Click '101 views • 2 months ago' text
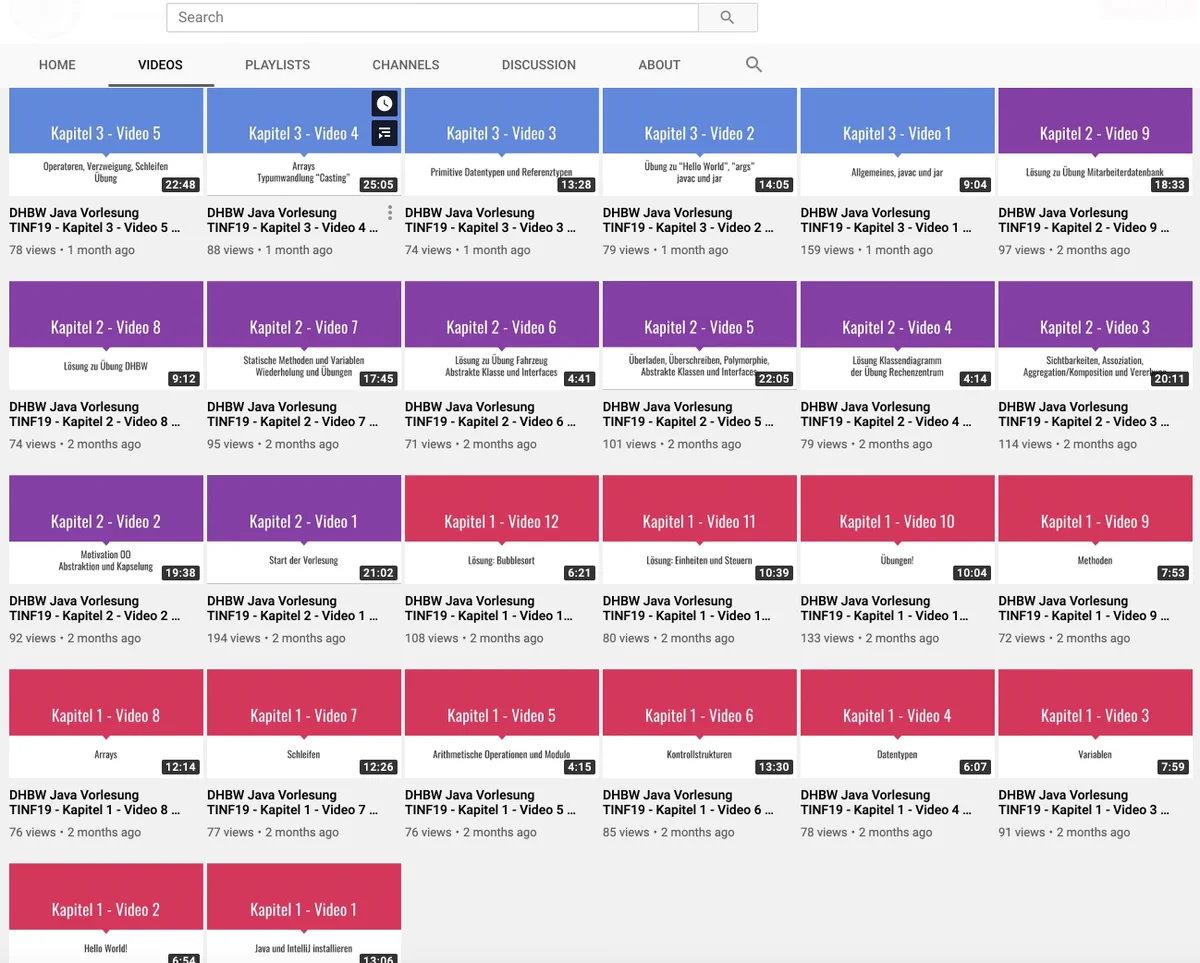This screenshot has height=963, width=1200. coord(672,444)
